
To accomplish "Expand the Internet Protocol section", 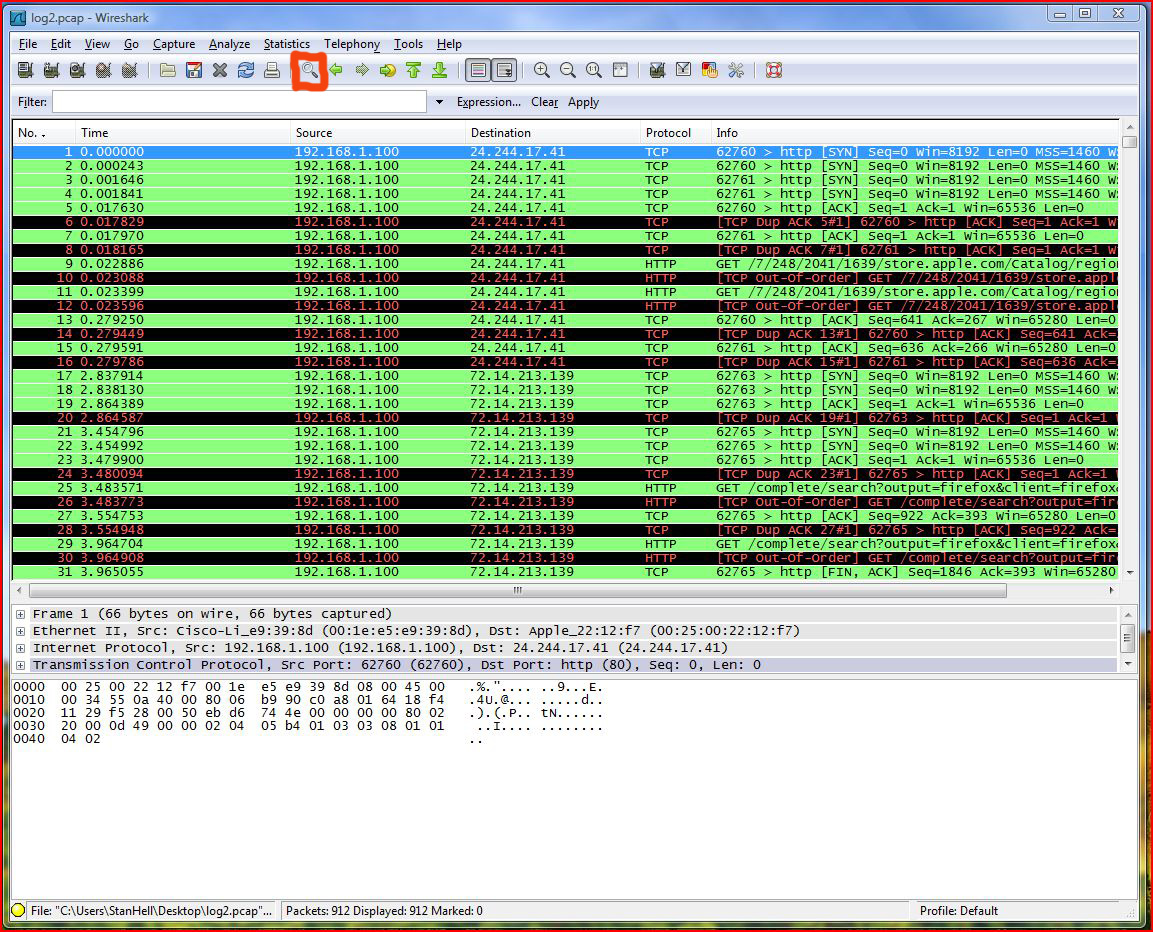I will (21, 648).
